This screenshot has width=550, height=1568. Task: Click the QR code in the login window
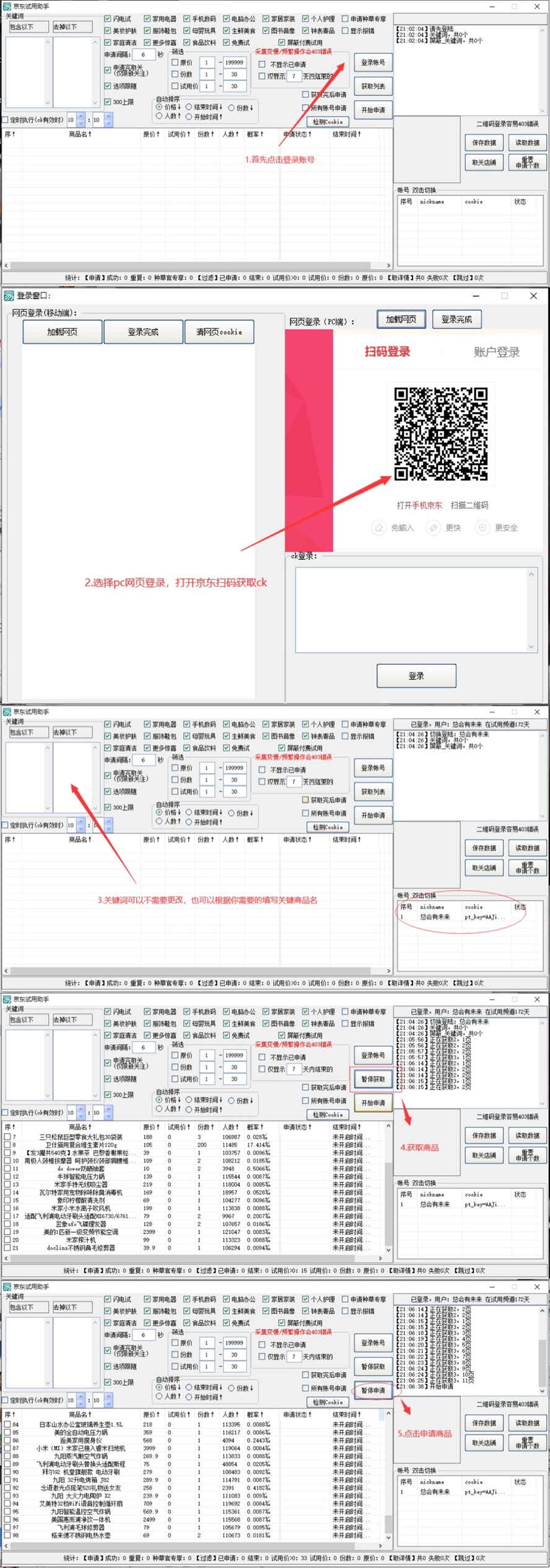[441, 434]
